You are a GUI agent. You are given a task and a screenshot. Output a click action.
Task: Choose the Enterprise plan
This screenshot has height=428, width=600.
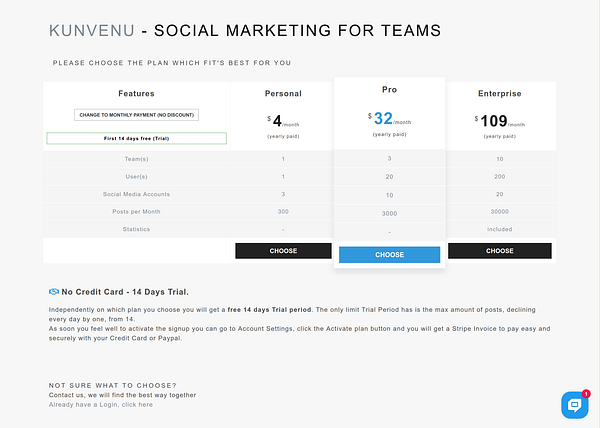tap(500, 251)
